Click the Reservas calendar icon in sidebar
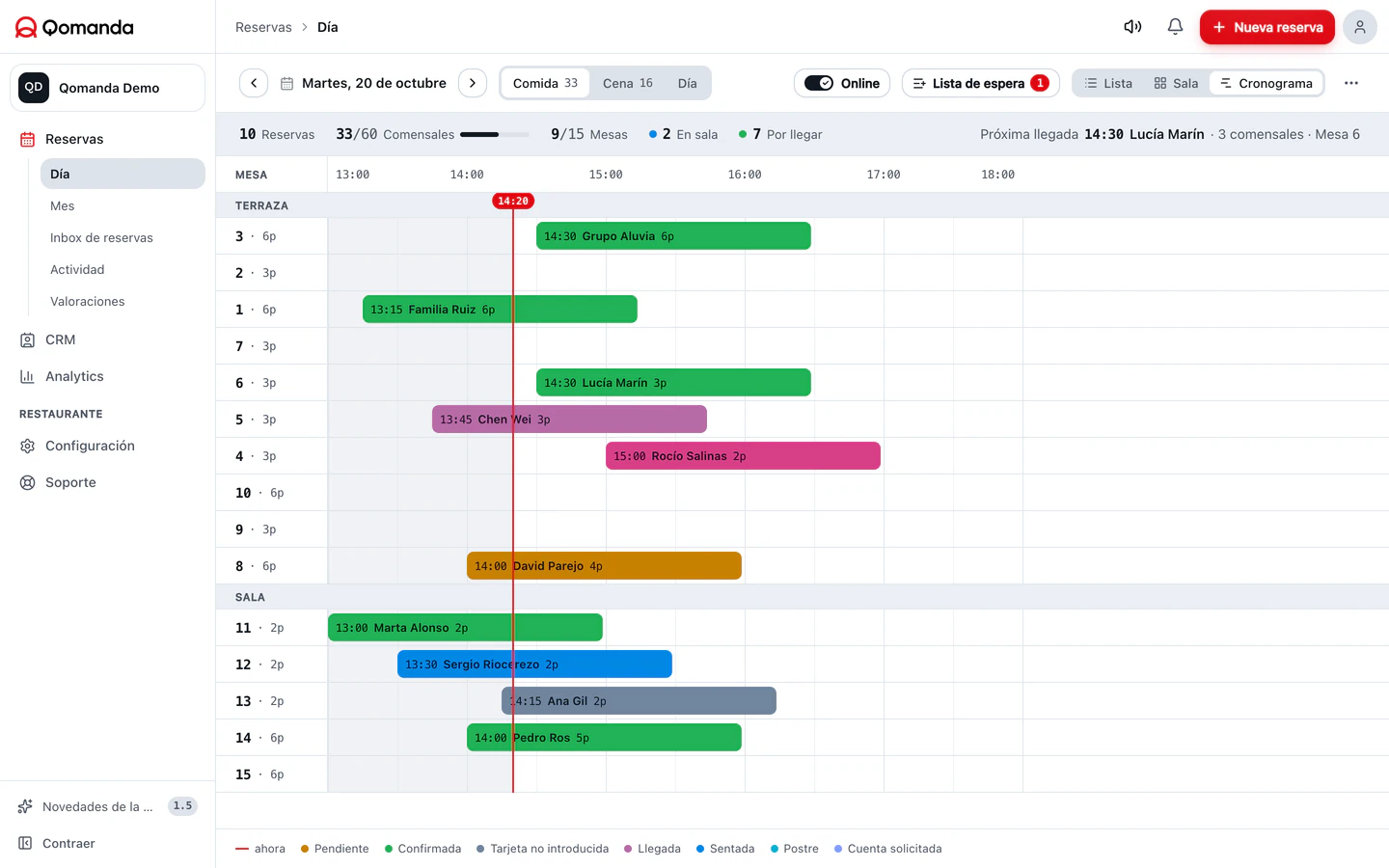 point(27,140)
